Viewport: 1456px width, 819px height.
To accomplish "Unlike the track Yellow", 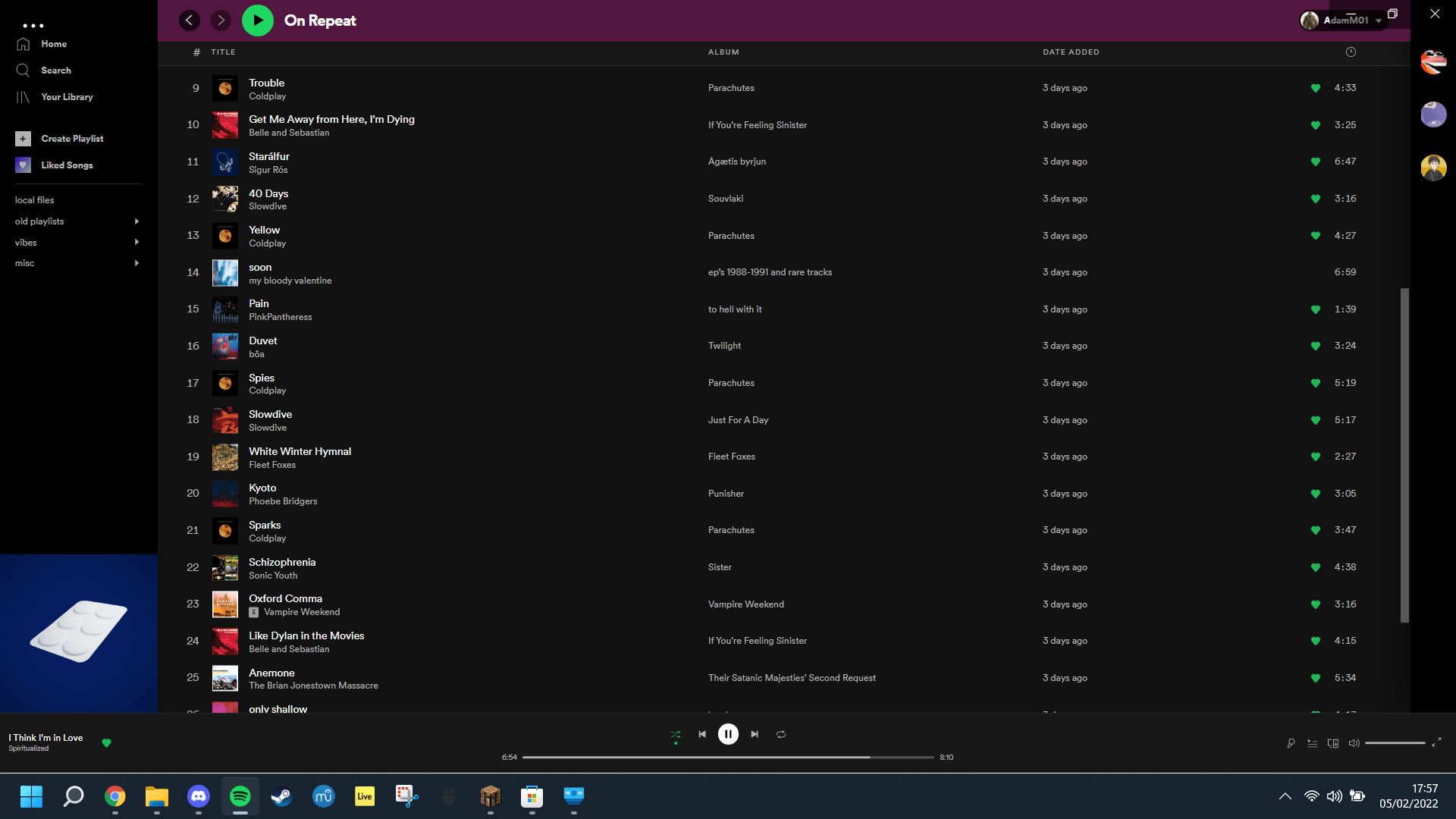I will (1315, 236).
